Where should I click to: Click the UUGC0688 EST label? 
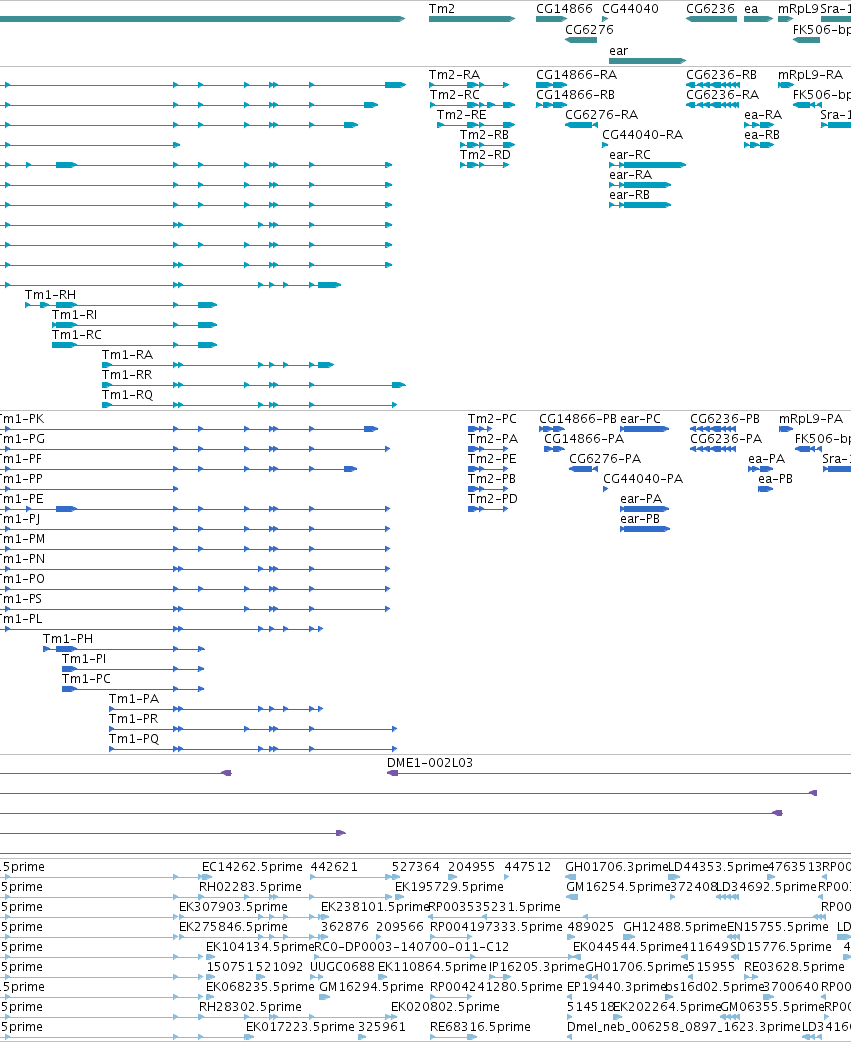(x=343, y=966)
